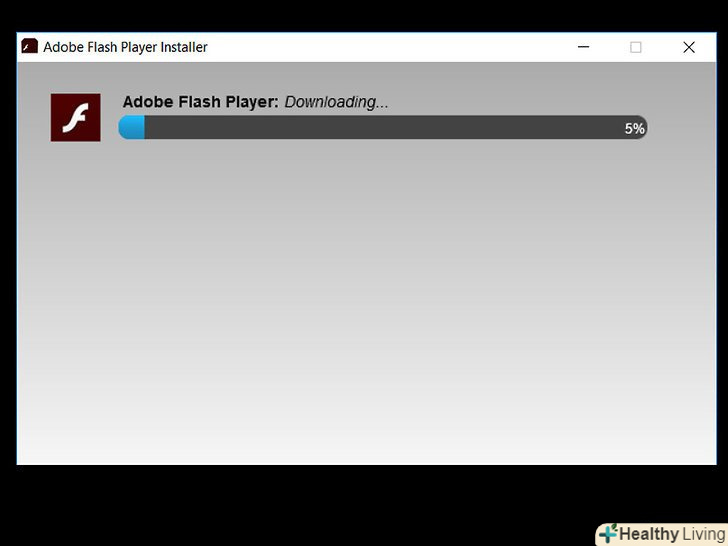Click the 'Downloading...' status text
Image resolution: width=728 pixels, height=546 pixels.
[x=336, y=102]
